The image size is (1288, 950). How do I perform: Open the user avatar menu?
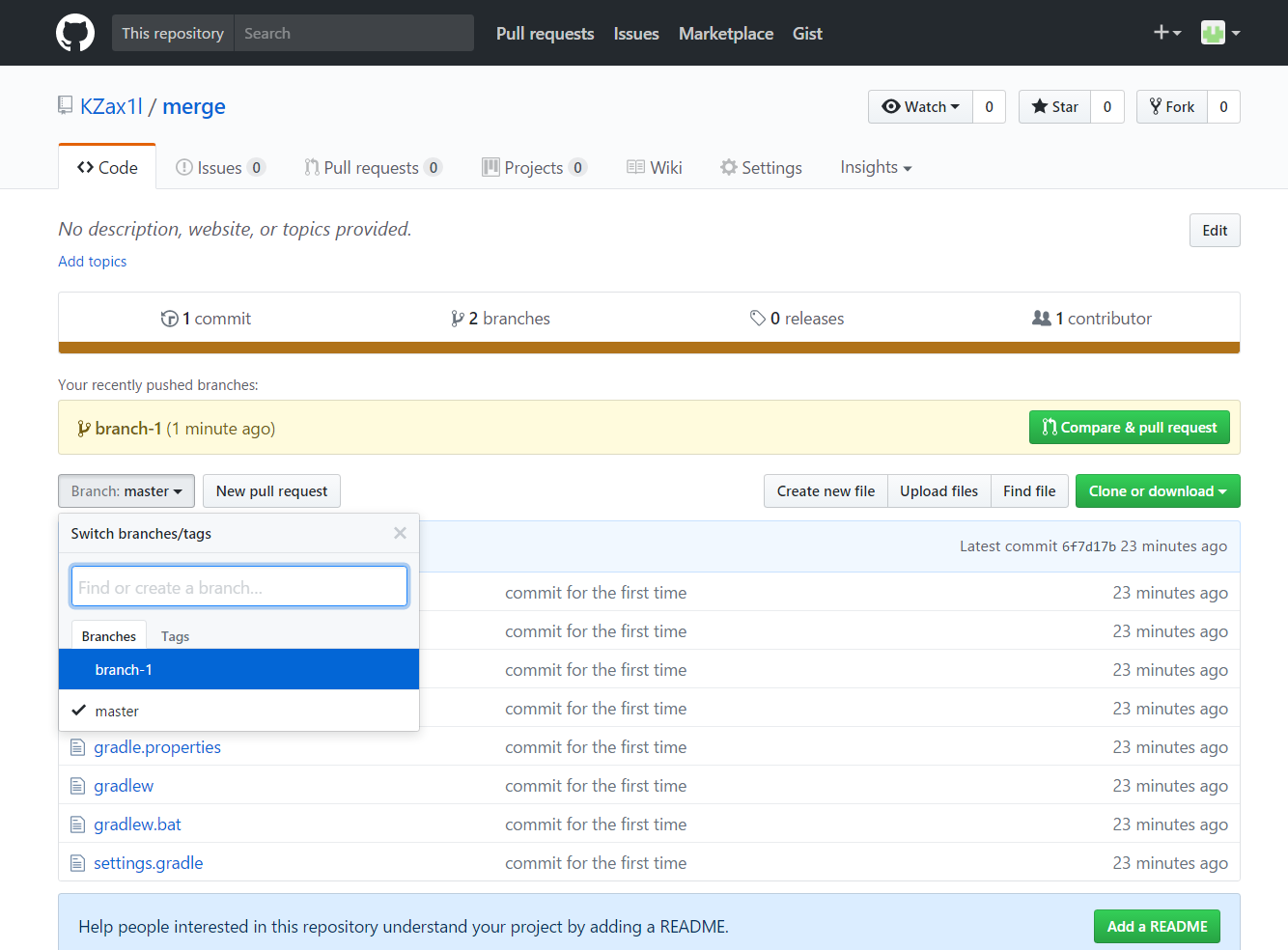click(x=1220, y=33)
